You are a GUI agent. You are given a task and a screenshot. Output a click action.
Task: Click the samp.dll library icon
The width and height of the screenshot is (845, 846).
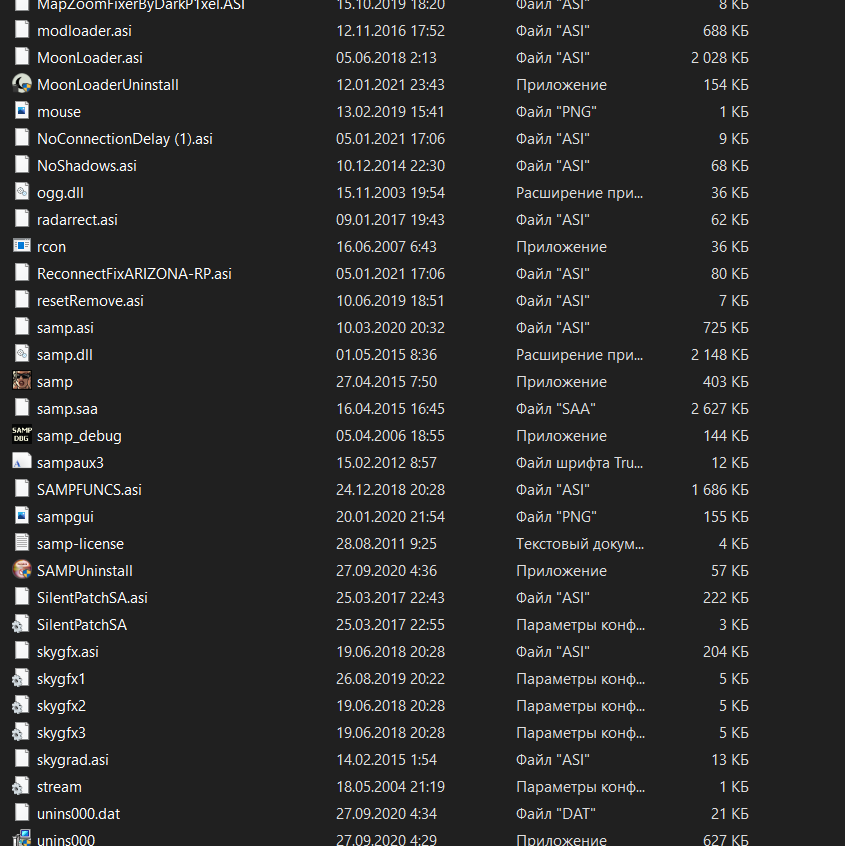click(x=22, y=353)
